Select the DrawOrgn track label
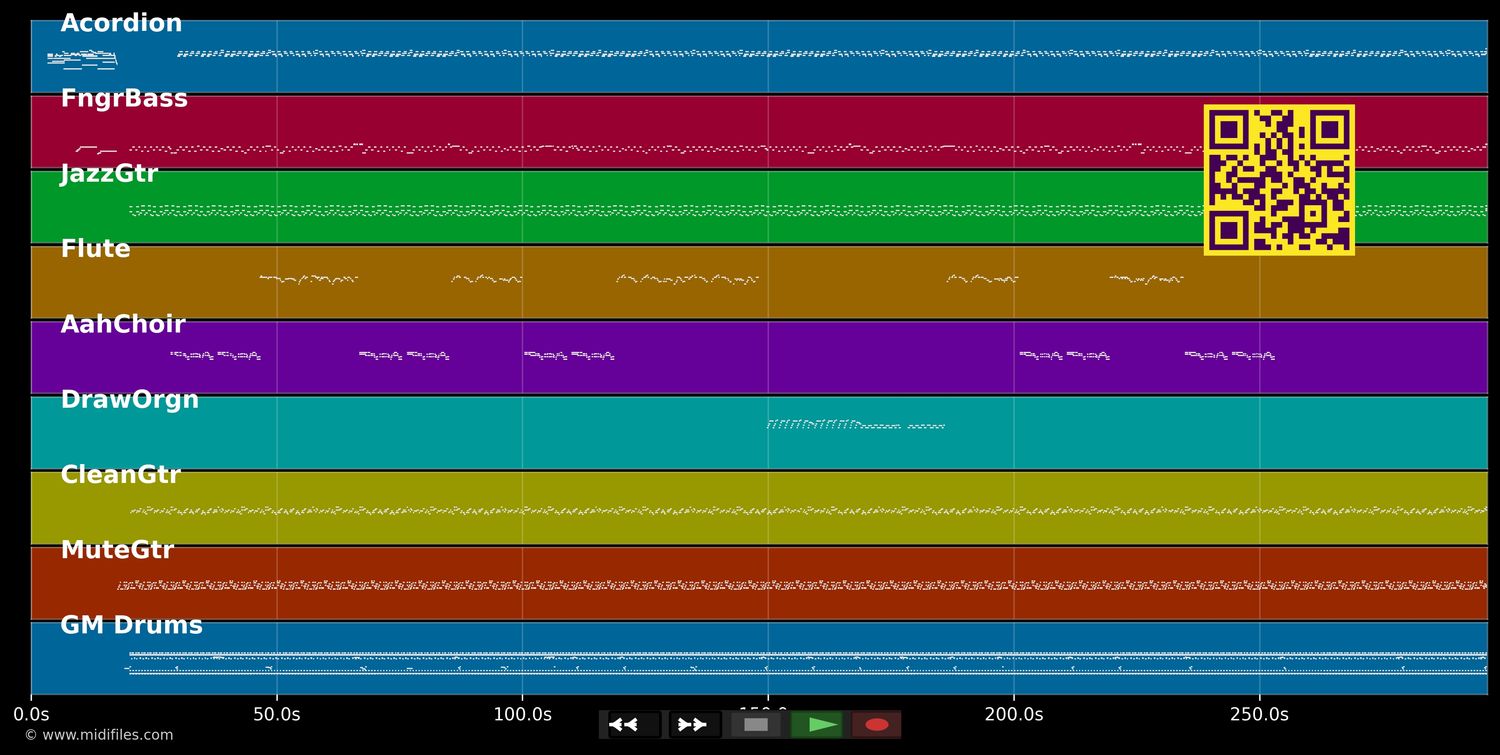 [130, 400]
